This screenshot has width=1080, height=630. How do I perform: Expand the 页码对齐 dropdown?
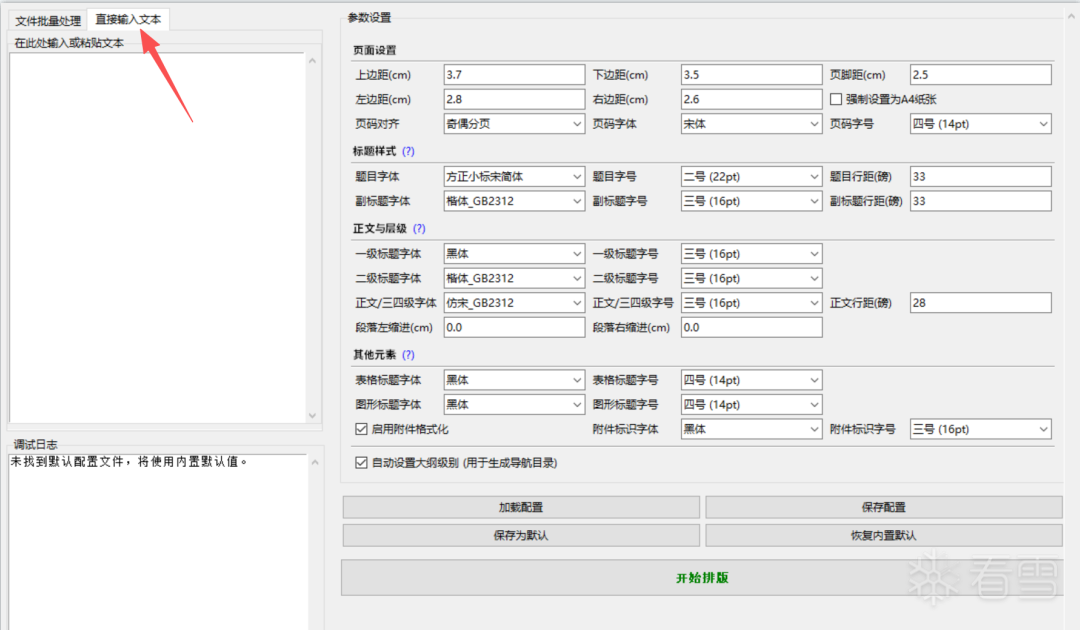(514, 124)
